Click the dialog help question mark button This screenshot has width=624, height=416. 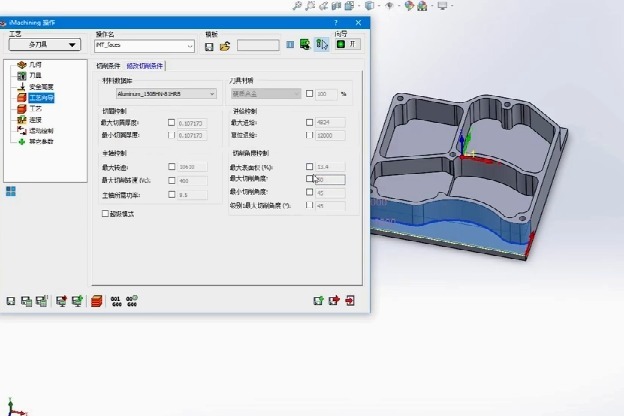pos(336,23)
